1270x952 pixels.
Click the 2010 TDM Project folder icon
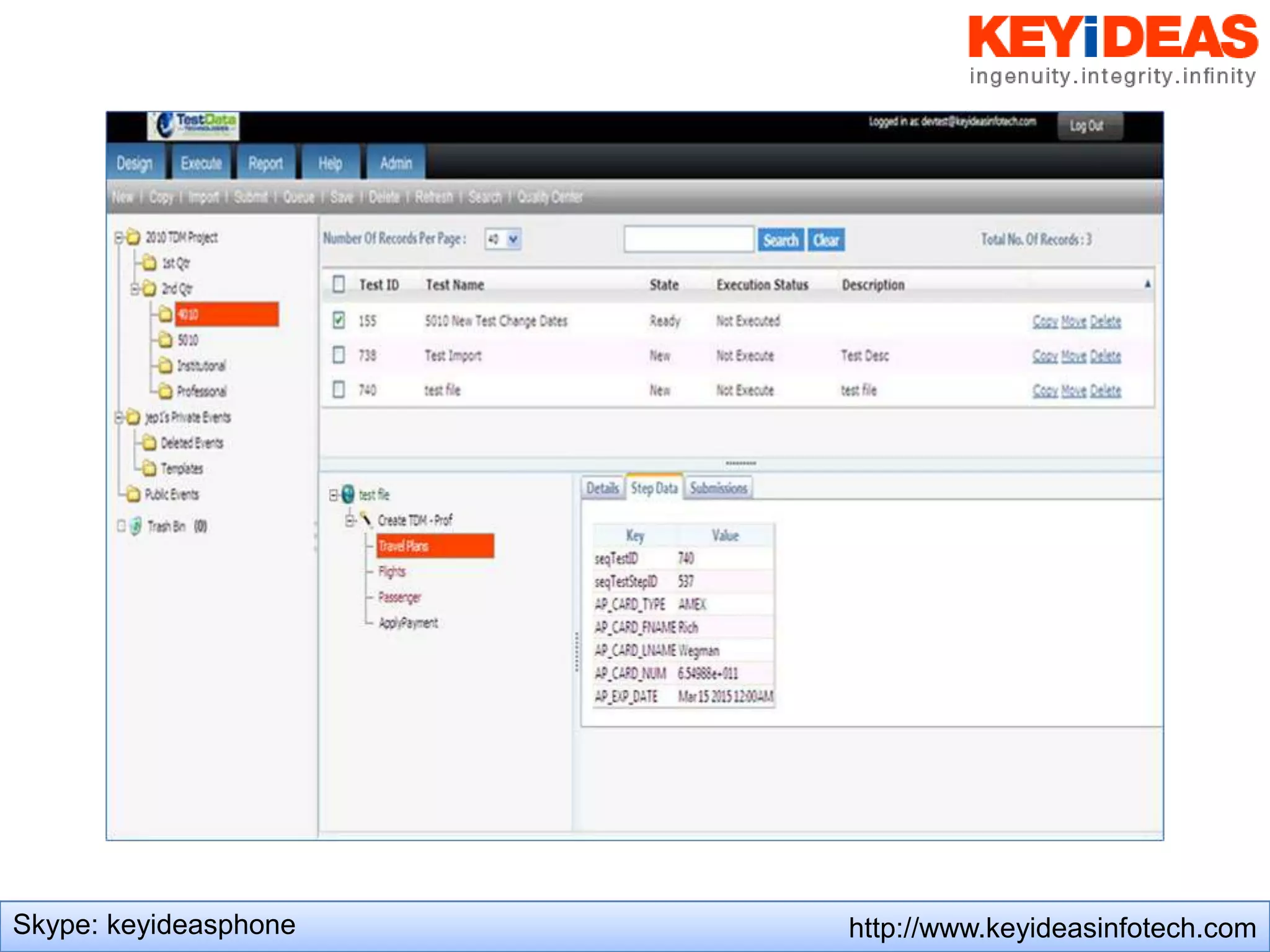point(133,237)
